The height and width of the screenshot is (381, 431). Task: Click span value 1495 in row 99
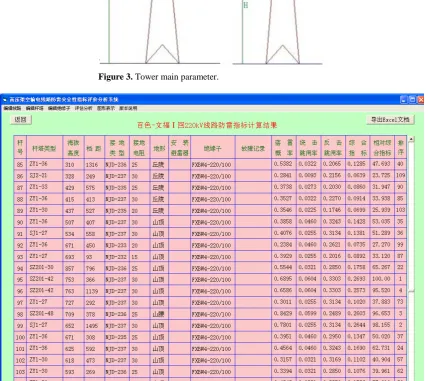[x=94, y=325]
